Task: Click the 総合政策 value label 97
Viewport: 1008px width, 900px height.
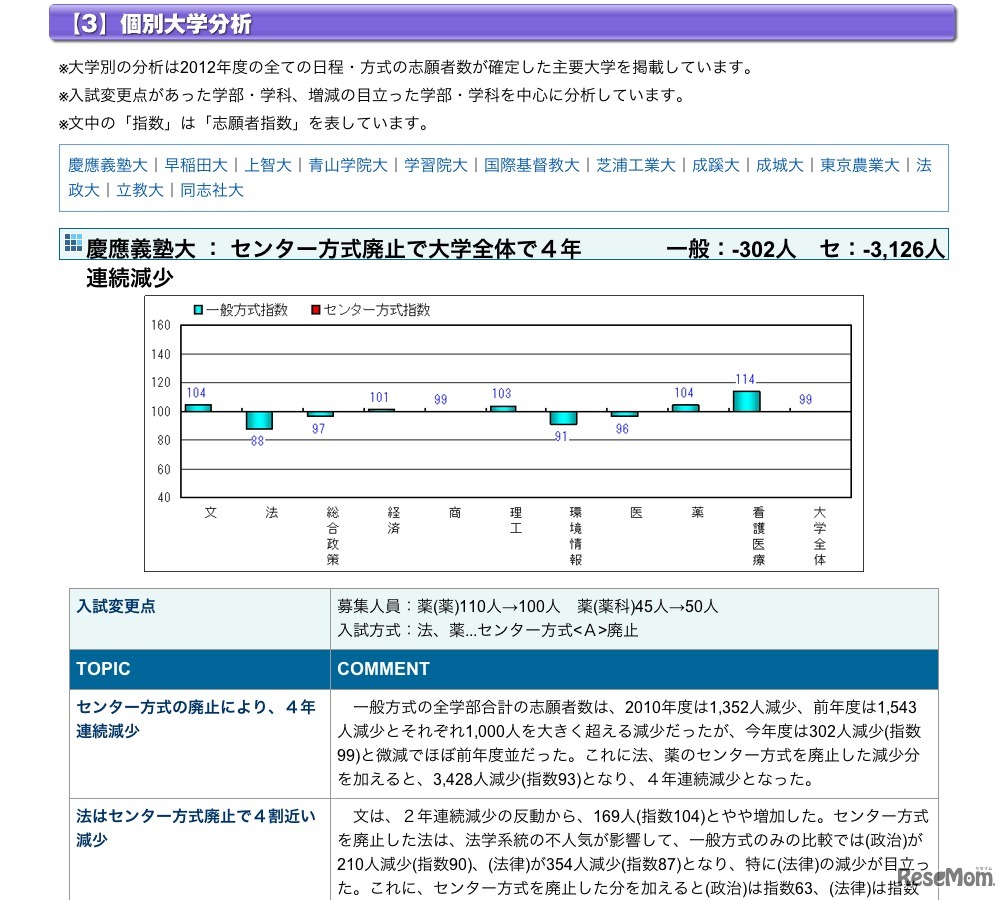Action: click(x=318, y=429)
